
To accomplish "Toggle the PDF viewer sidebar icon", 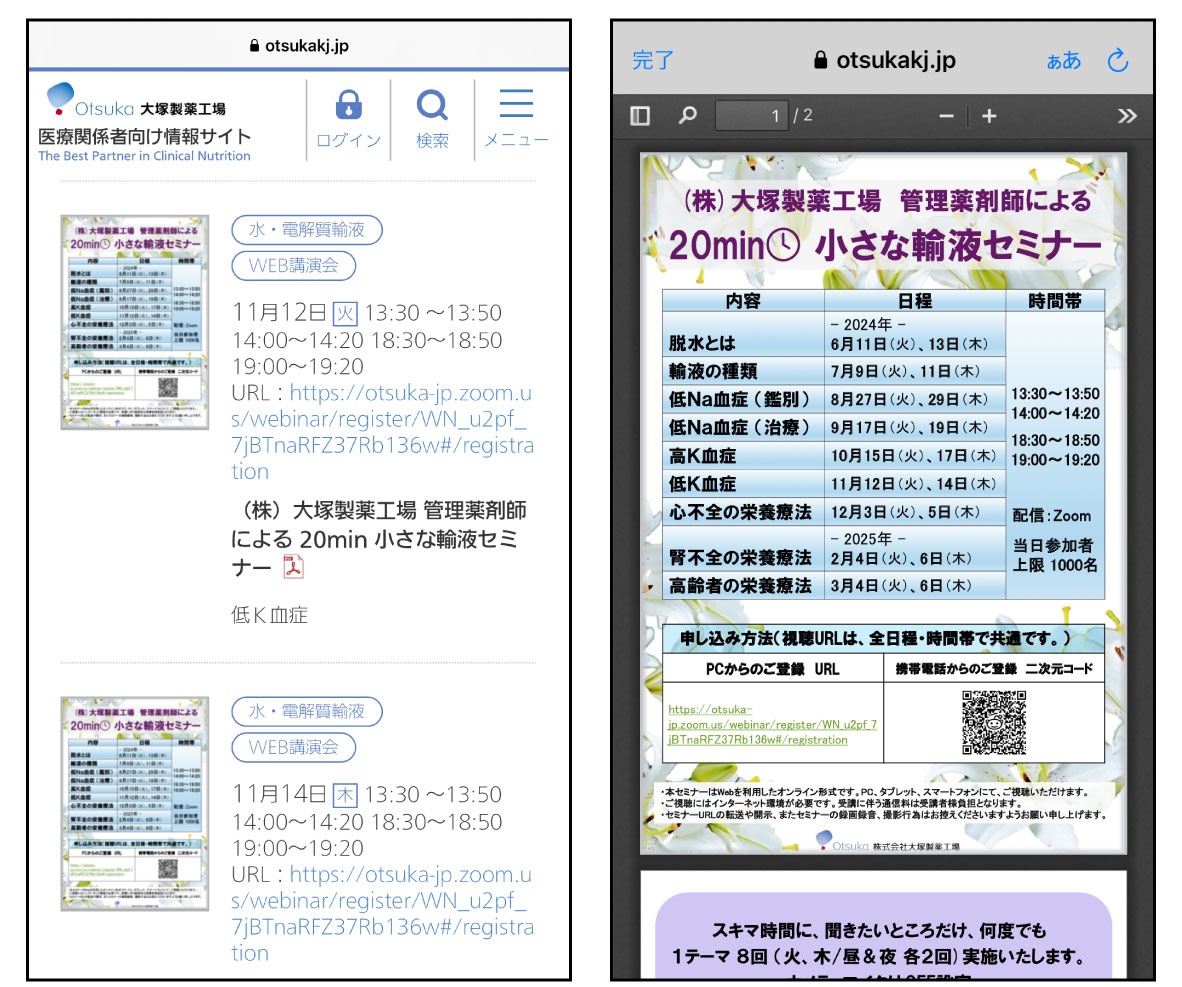I will pyautogui.click(x=640, y=115).
